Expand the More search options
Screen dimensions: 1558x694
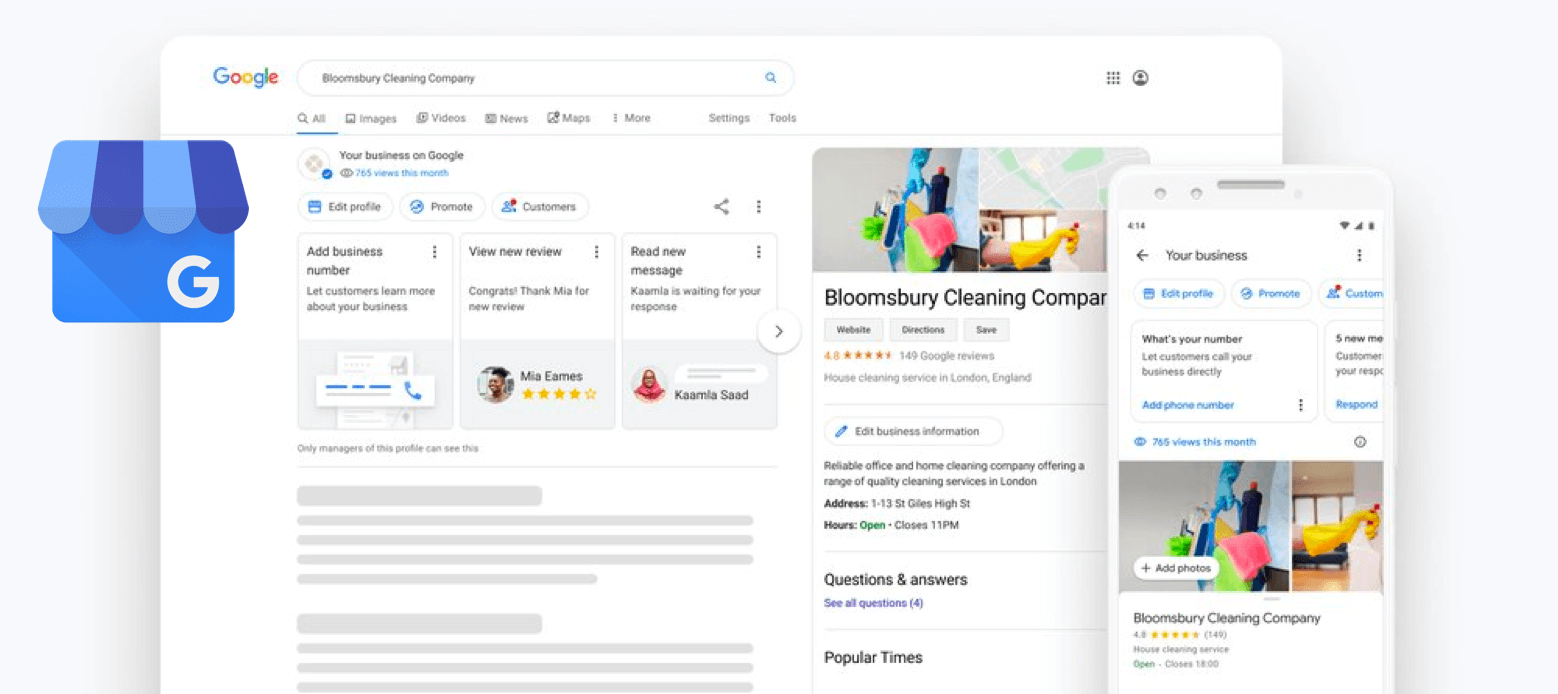point(631,118)
